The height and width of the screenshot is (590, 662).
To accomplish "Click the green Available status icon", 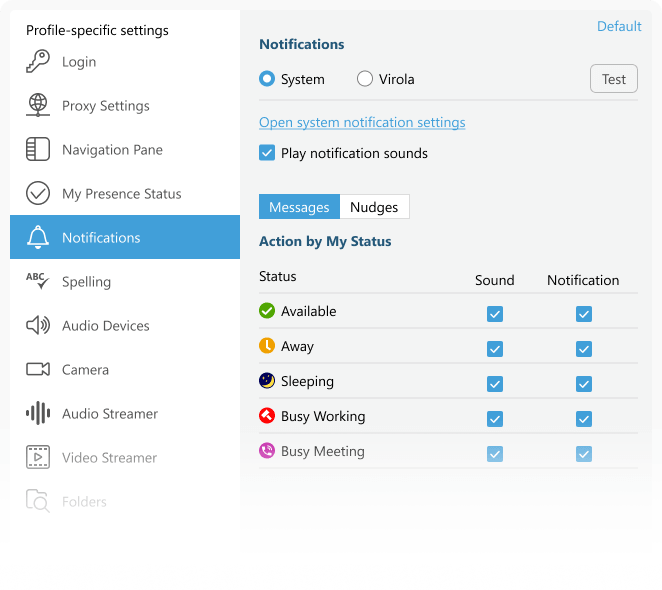I will [x=267, y=311].
